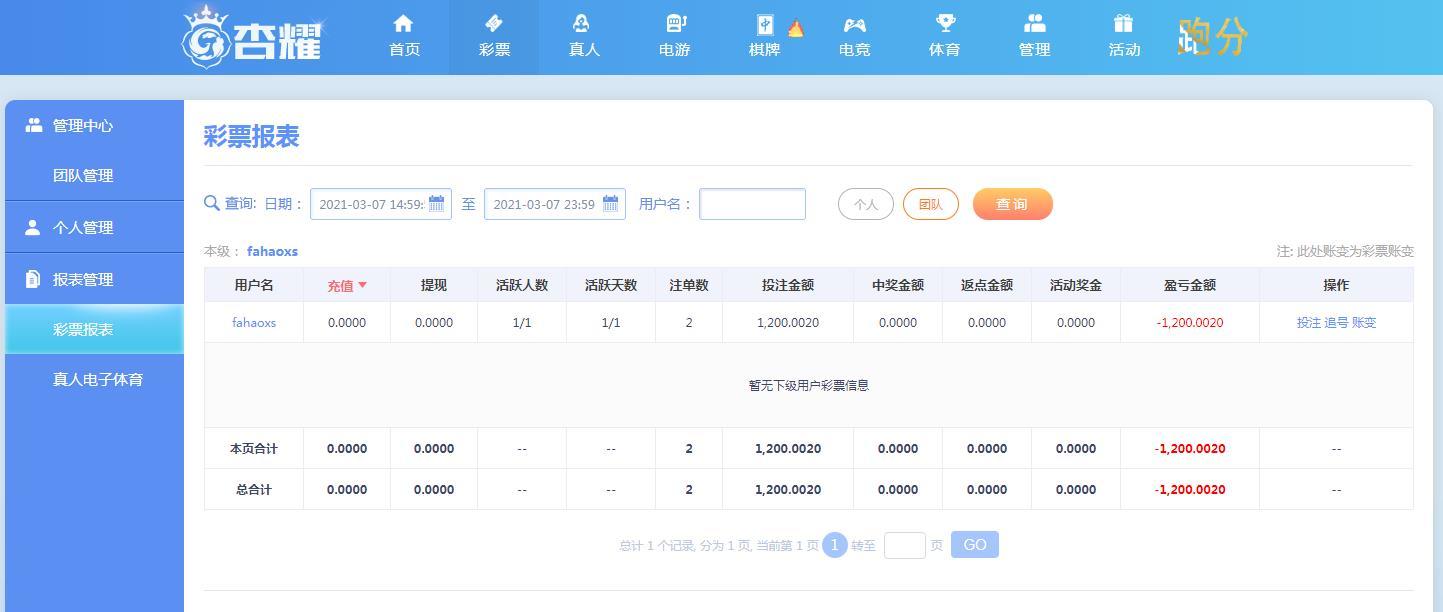Open the end date calendar icon
The height and width of the screenshot is (612, 1443).
point(610,204)
